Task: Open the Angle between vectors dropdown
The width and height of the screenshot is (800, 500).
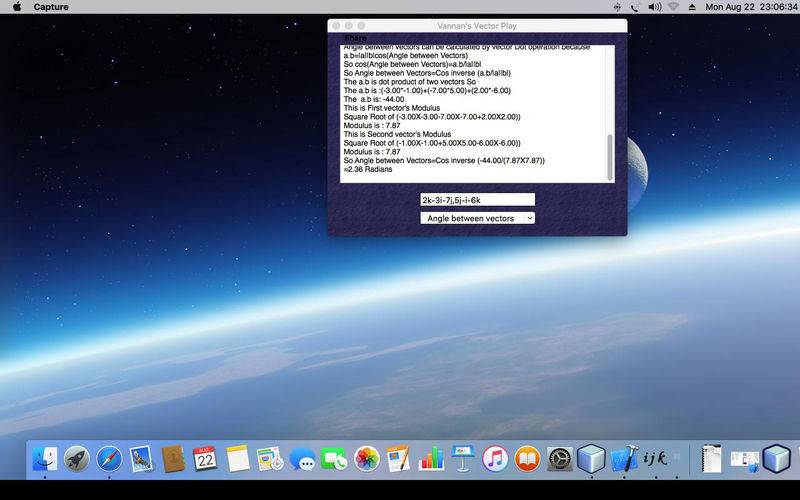Action: point(478,218)
